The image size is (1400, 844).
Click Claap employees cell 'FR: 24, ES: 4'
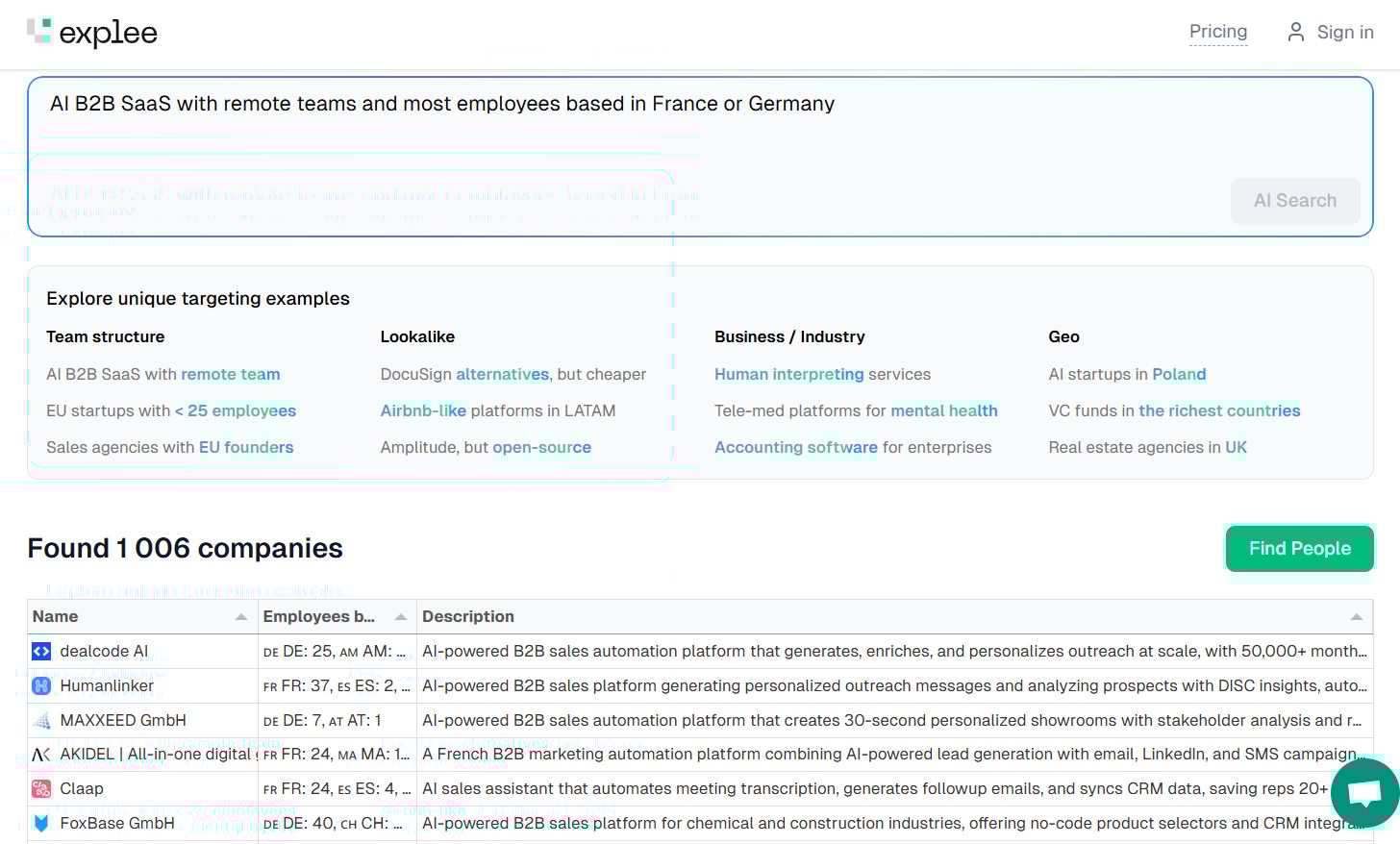[x=337, y=788]
